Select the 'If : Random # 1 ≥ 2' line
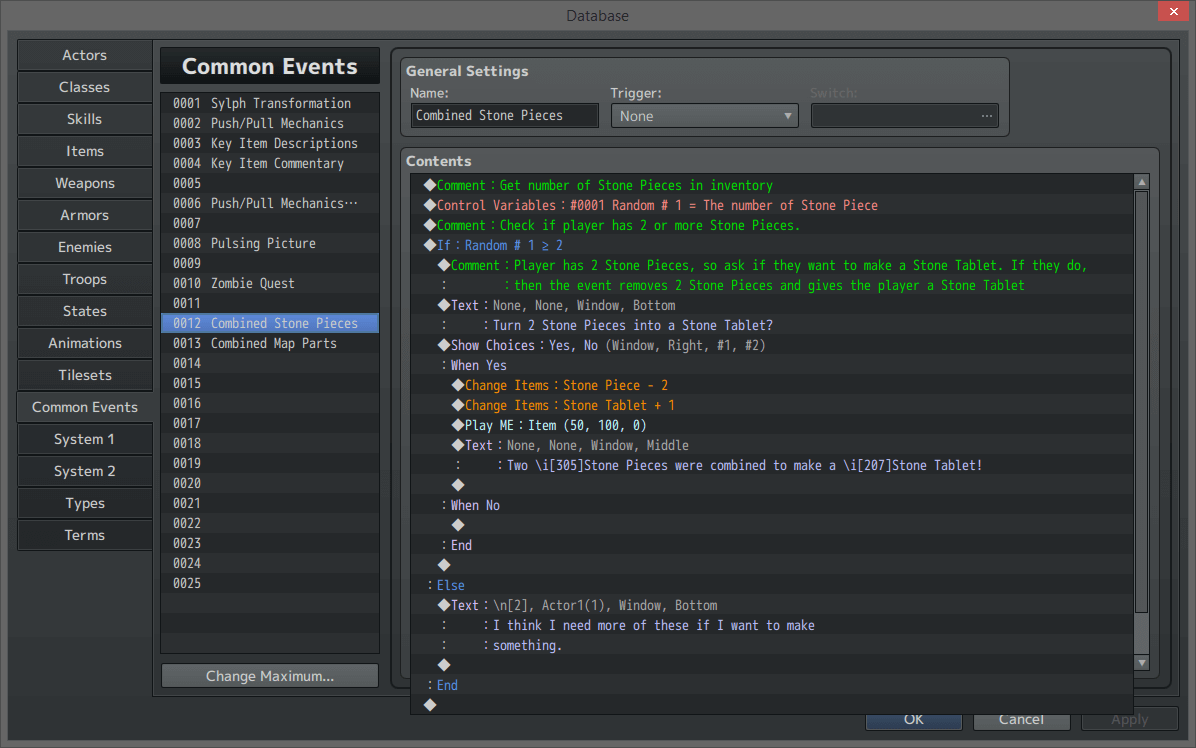 [x=772, y=245]
